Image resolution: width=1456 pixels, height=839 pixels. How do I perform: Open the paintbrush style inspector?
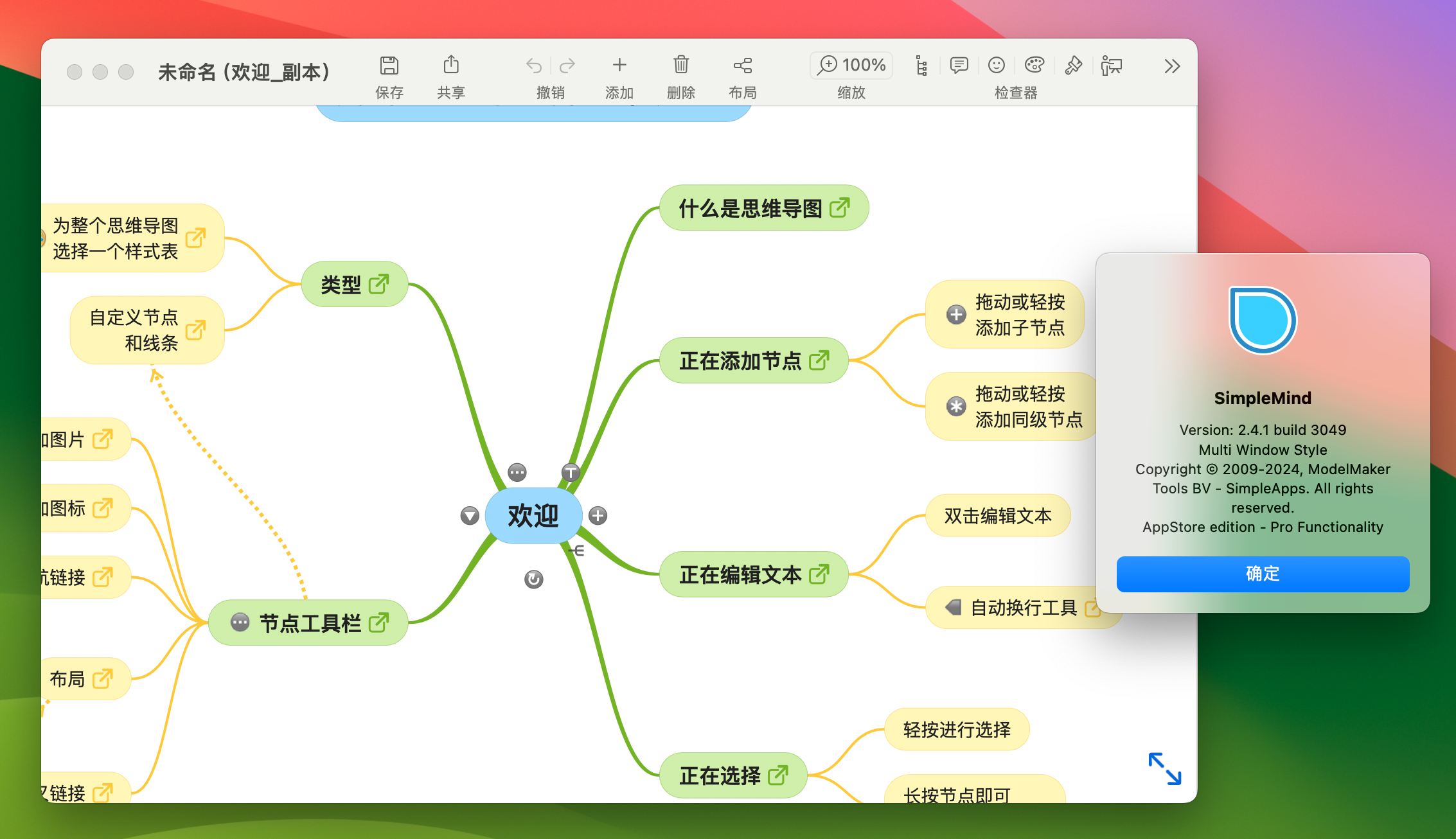[1073, 66]
